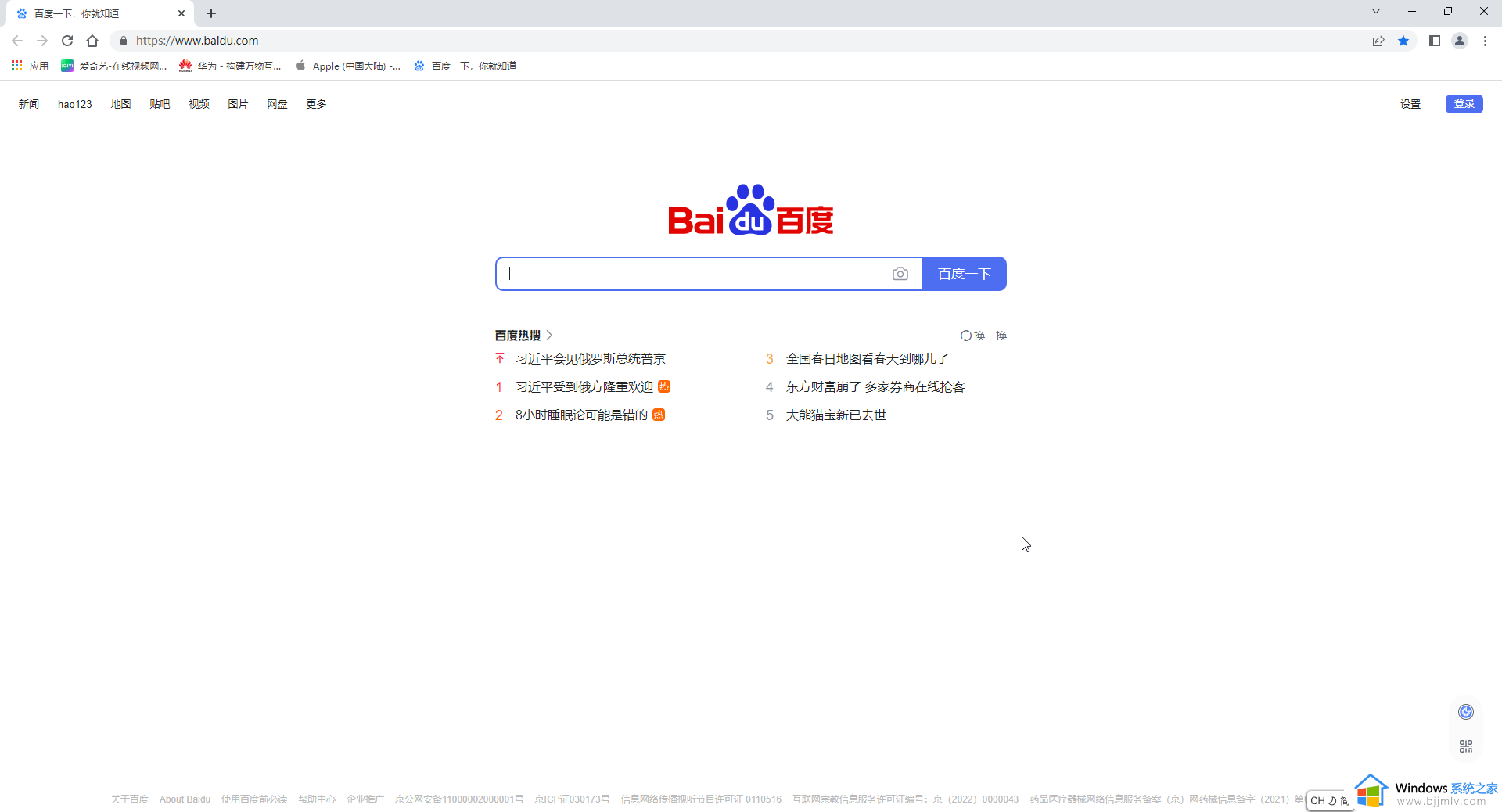
Task: Open 图片 in Baidu top navigation
Action: coord(238,104)
